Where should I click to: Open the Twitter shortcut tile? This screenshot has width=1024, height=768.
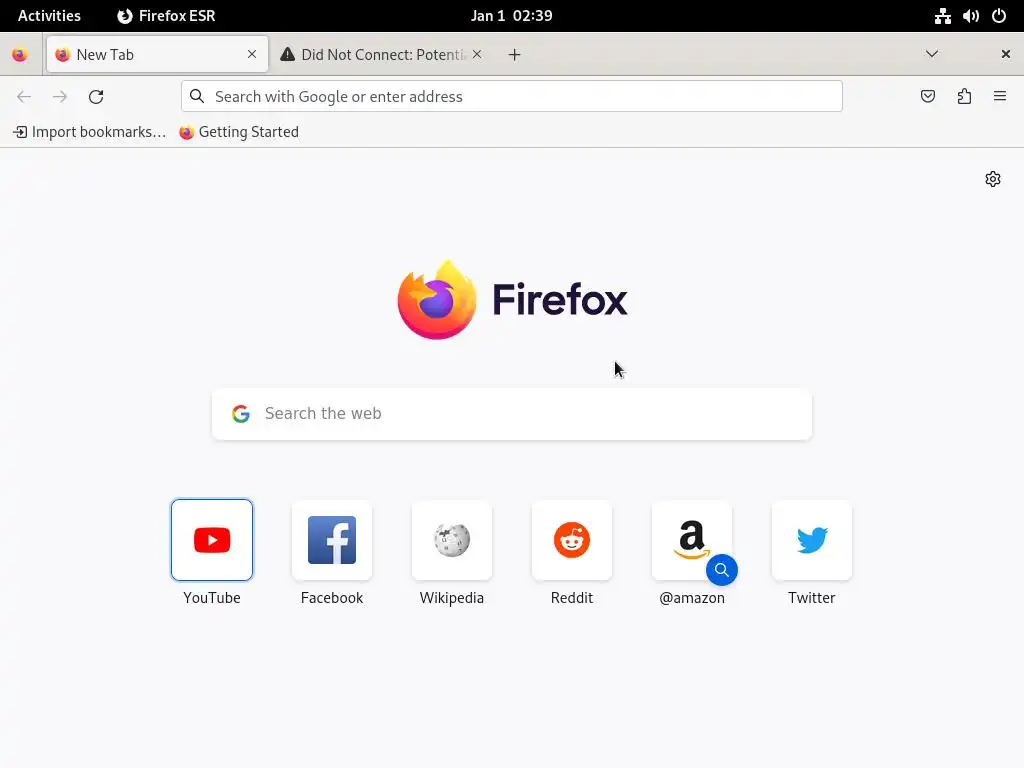click(x=812, y=540)
